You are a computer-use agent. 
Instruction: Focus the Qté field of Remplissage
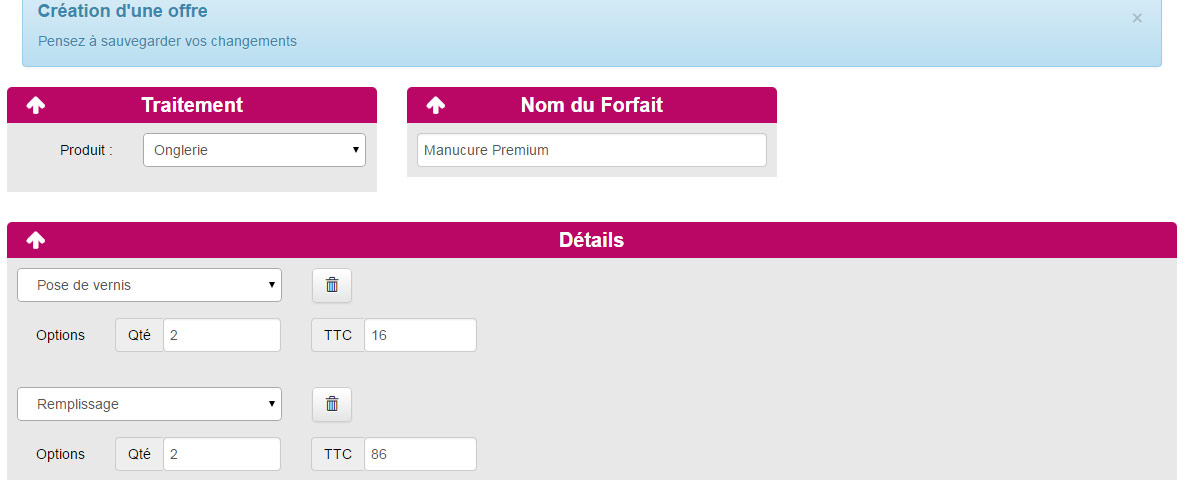(x=222, y=454)
